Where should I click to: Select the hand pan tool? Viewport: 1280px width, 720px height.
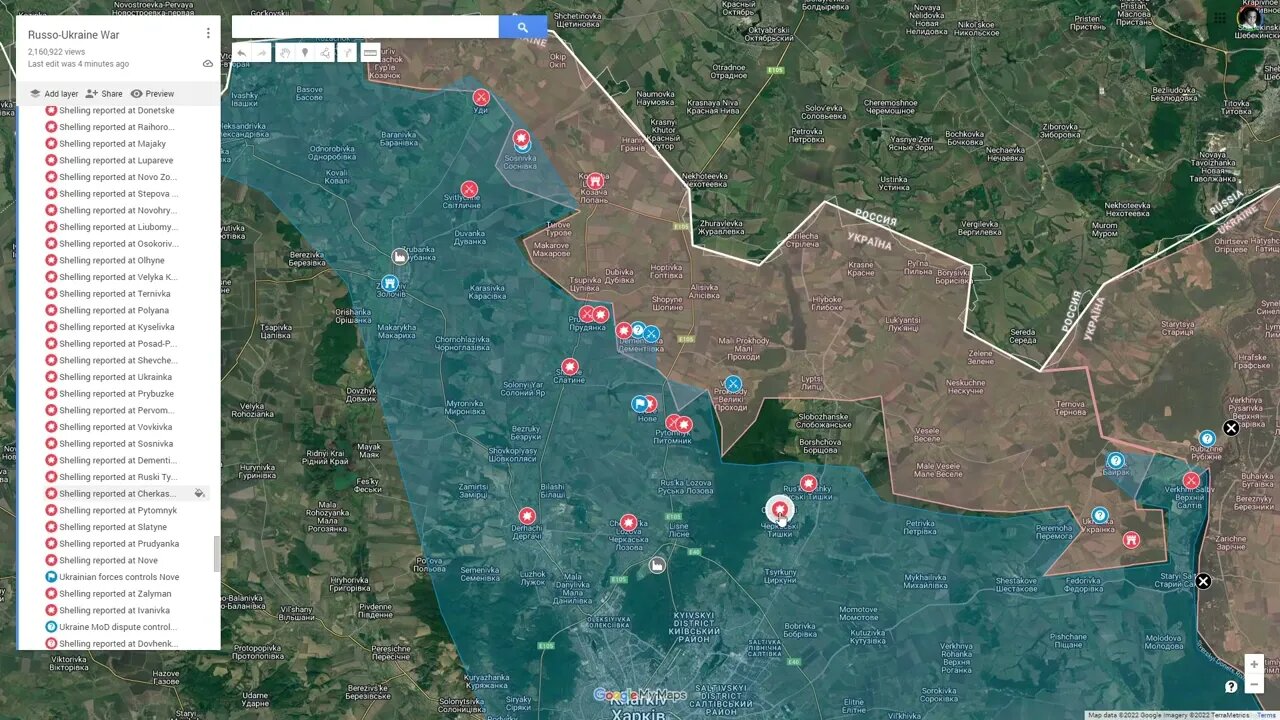[285, 53]
